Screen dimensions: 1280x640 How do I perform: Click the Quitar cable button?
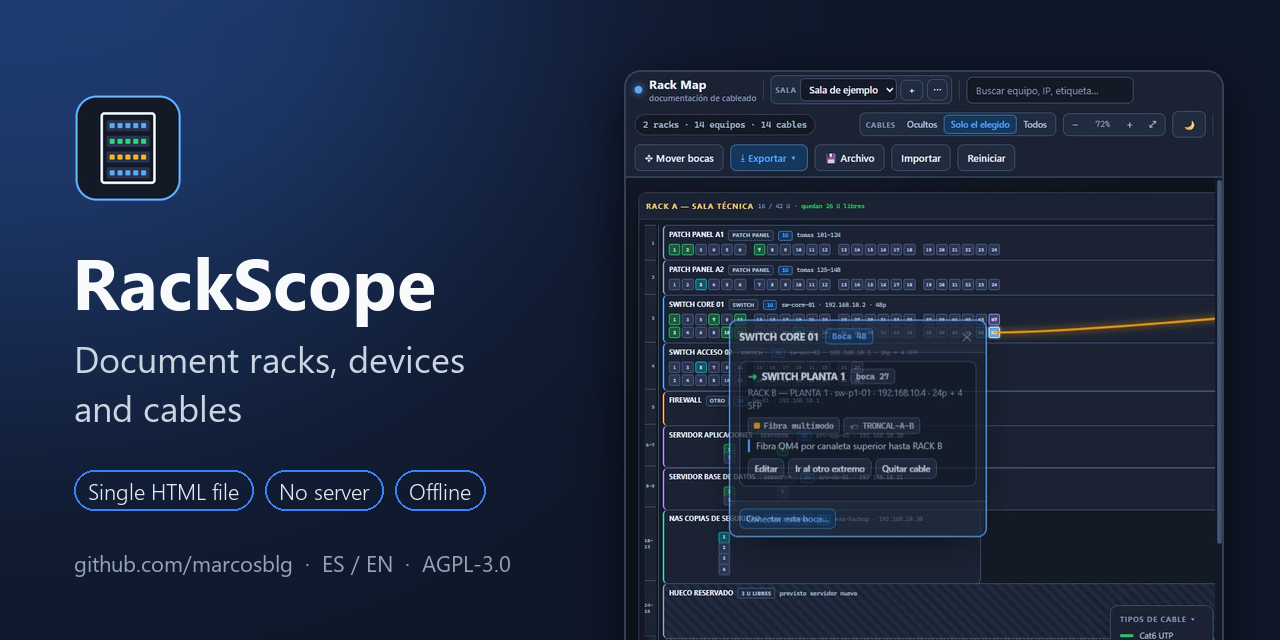coord(906,468)
